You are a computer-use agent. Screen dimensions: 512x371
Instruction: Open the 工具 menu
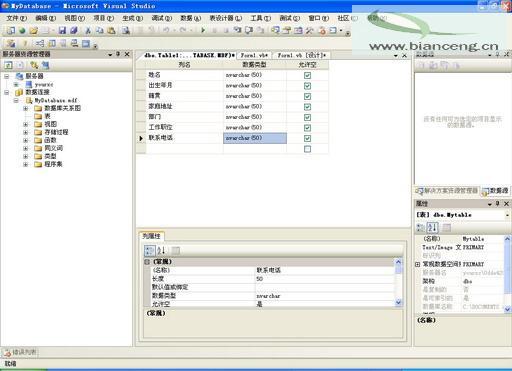[x=260, y=18]
